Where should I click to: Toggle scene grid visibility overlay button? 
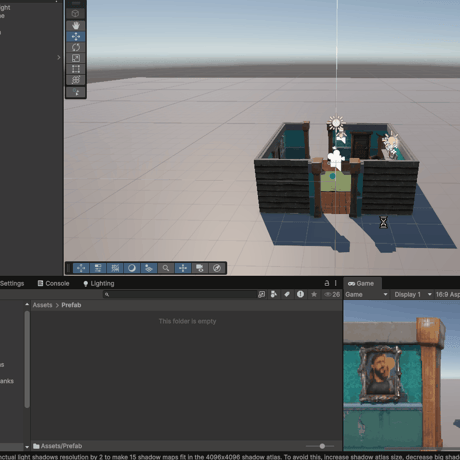[x=115, y=268]
